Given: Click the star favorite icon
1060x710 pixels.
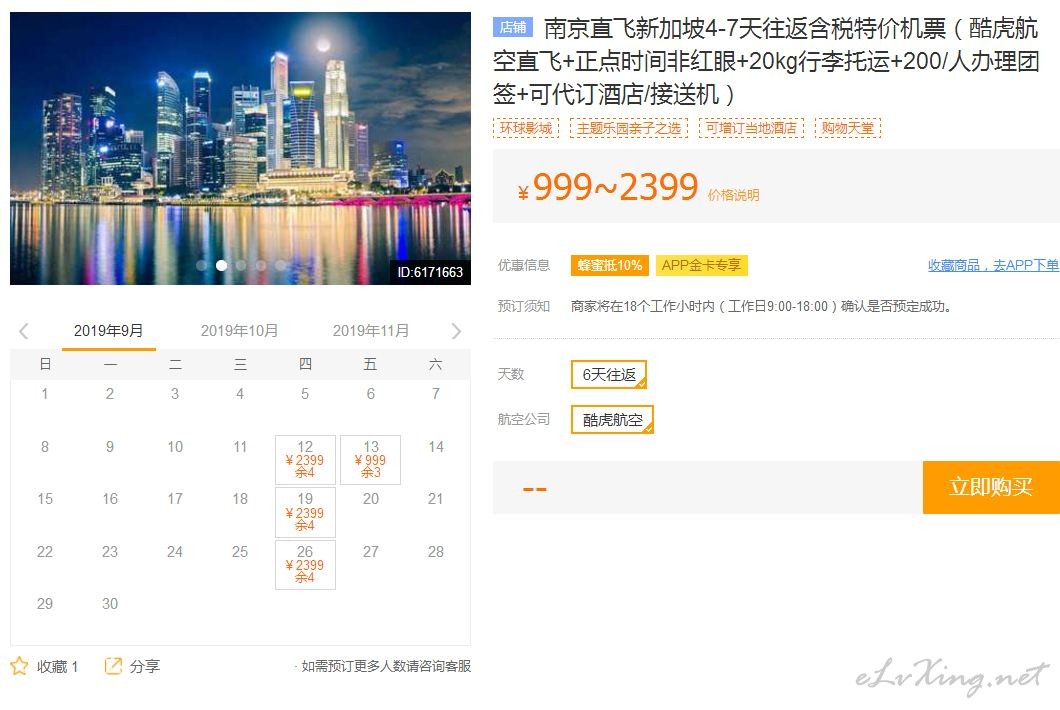Looking at the screenshot, I should tap(19, 666).
